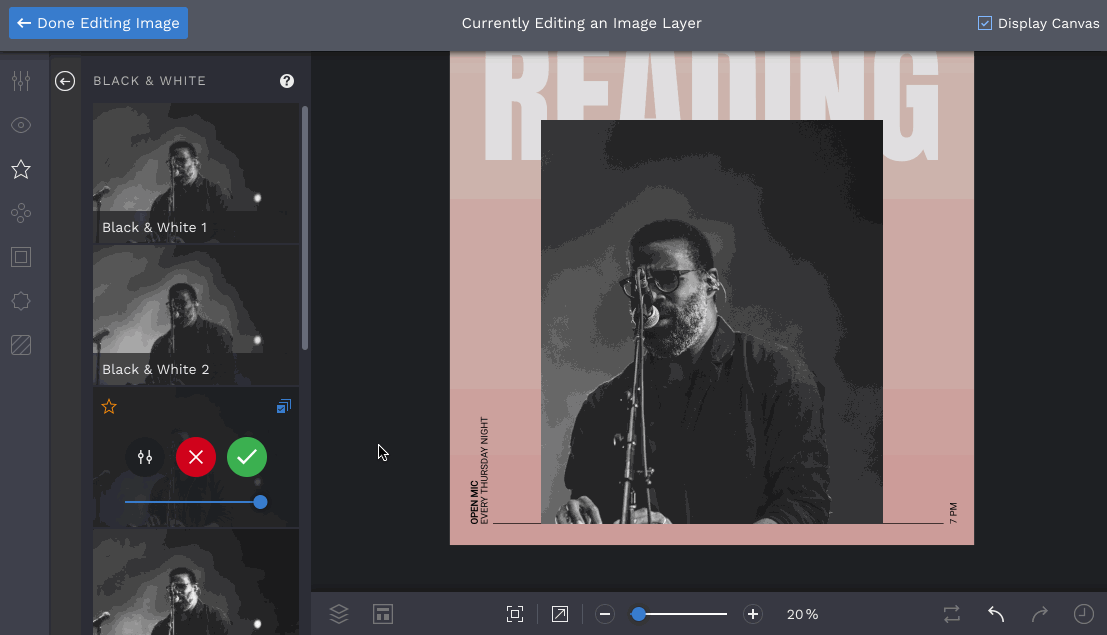The image size is (1107, 635).
Task: Confirm the effect with green checkmark
Action: point(247,457)
